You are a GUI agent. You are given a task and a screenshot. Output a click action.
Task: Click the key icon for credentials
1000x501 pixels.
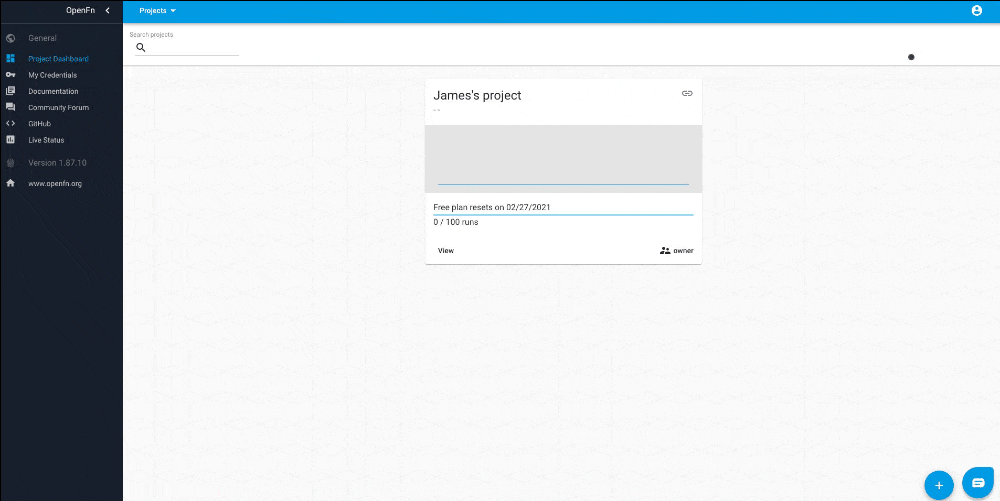coord(10,75)
